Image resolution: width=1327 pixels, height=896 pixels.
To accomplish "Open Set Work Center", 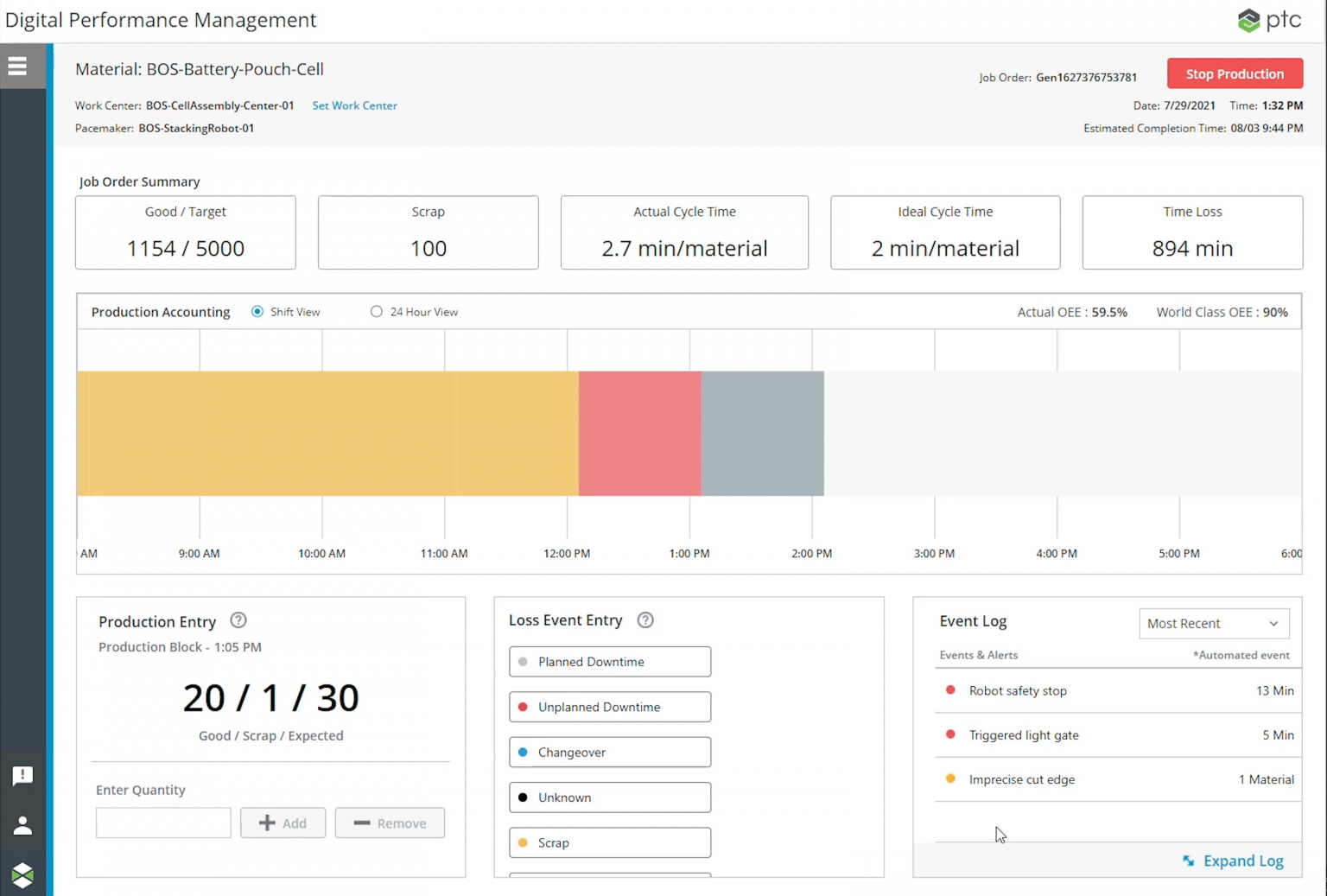I will 354,105.
